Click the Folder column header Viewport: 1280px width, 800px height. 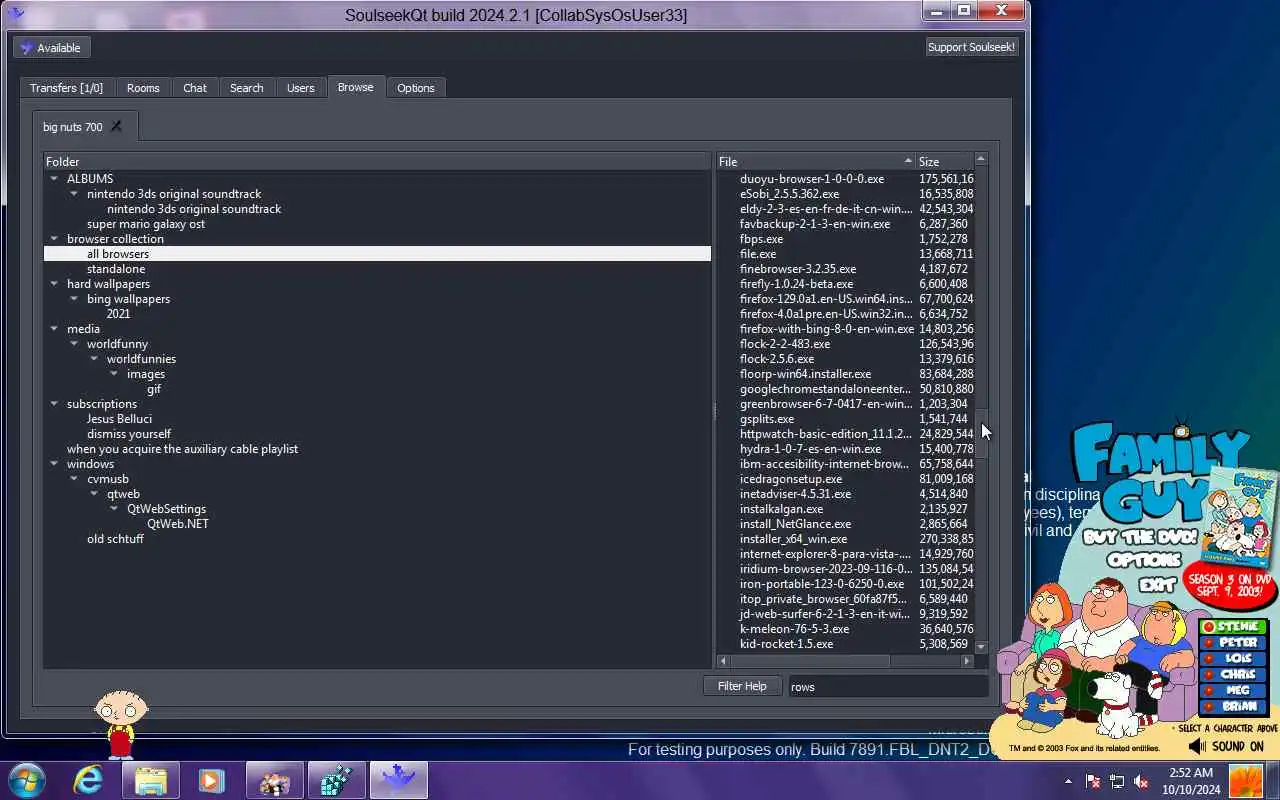point(377,161)
